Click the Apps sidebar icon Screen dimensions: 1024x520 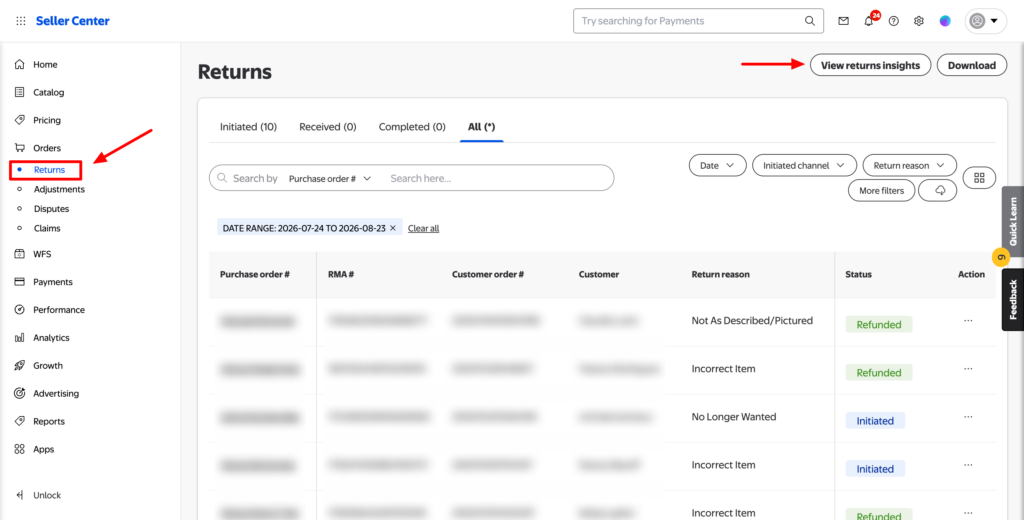20,449
